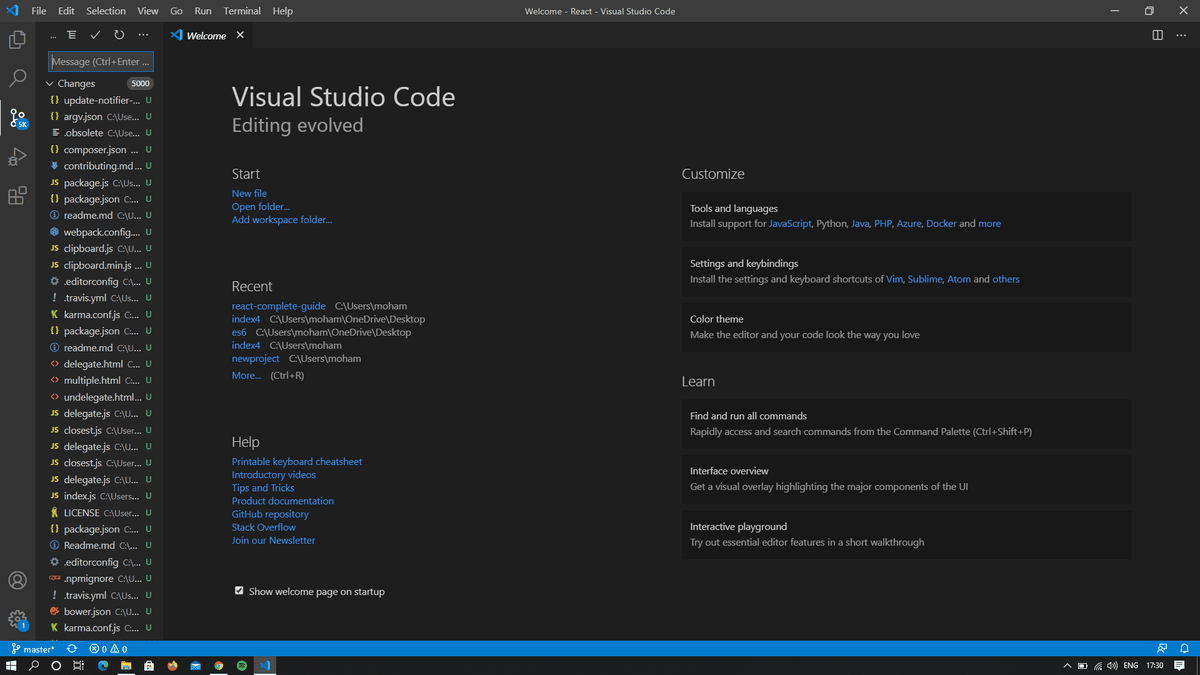Click the commit checkmark icon
The width and height of the screenshot is (1200, 675).
coord(95,35)
